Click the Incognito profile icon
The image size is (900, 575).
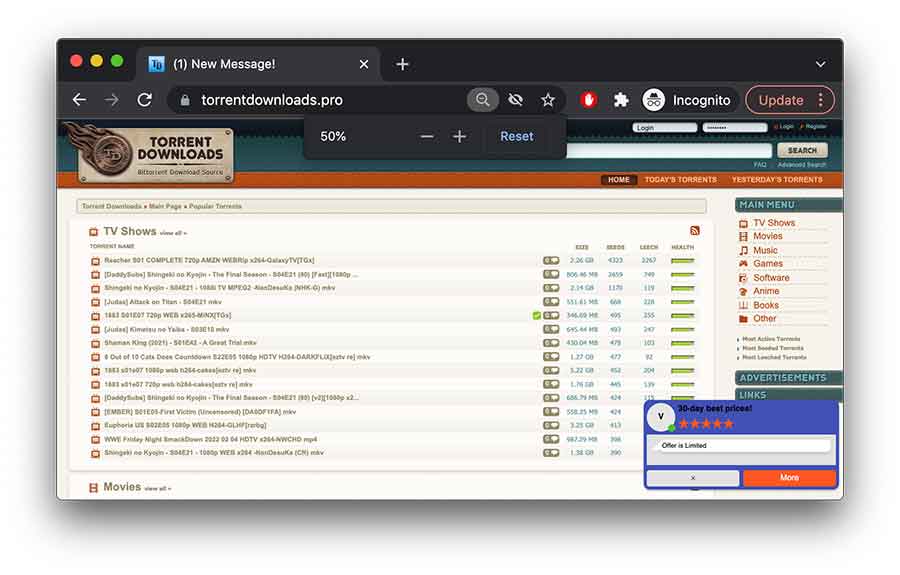[653, 100]
